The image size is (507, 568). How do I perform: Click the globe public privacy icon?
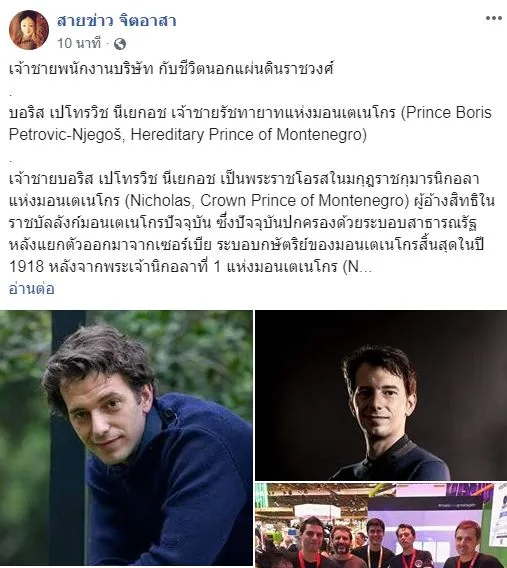[x=120, y=44]
